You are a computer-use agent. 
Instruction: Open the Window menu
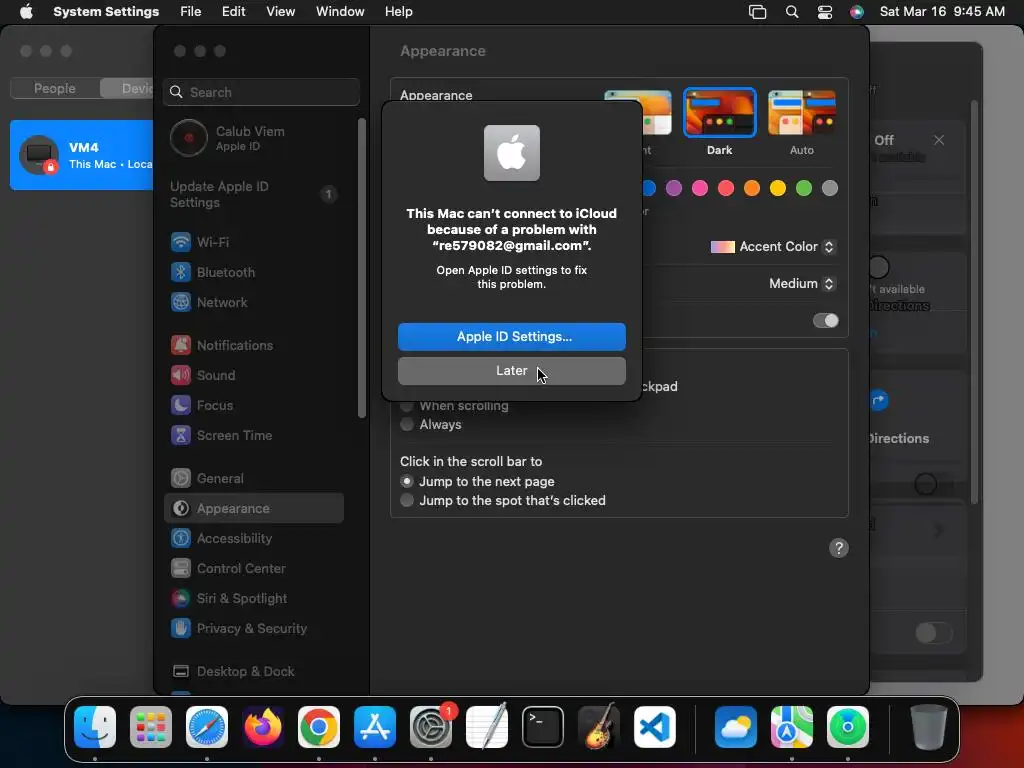[x=340, y=12]
